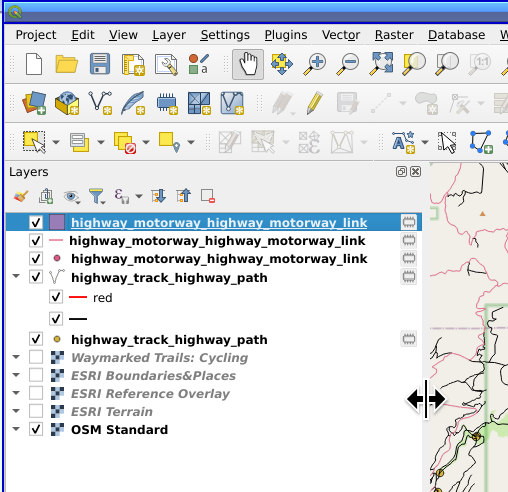Click the Zoom Full extent icon

coord(381,64)
